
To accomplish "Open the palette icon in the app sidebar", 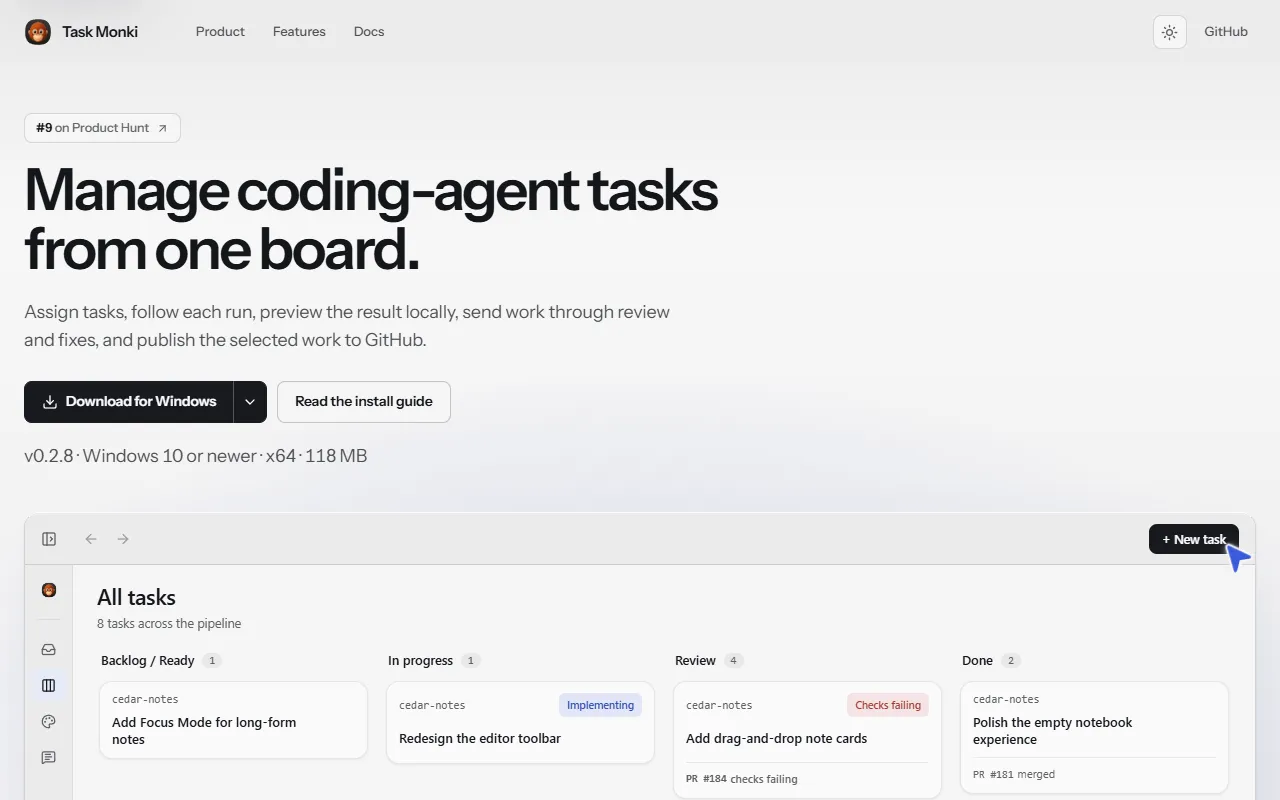I will pos(49,721).
